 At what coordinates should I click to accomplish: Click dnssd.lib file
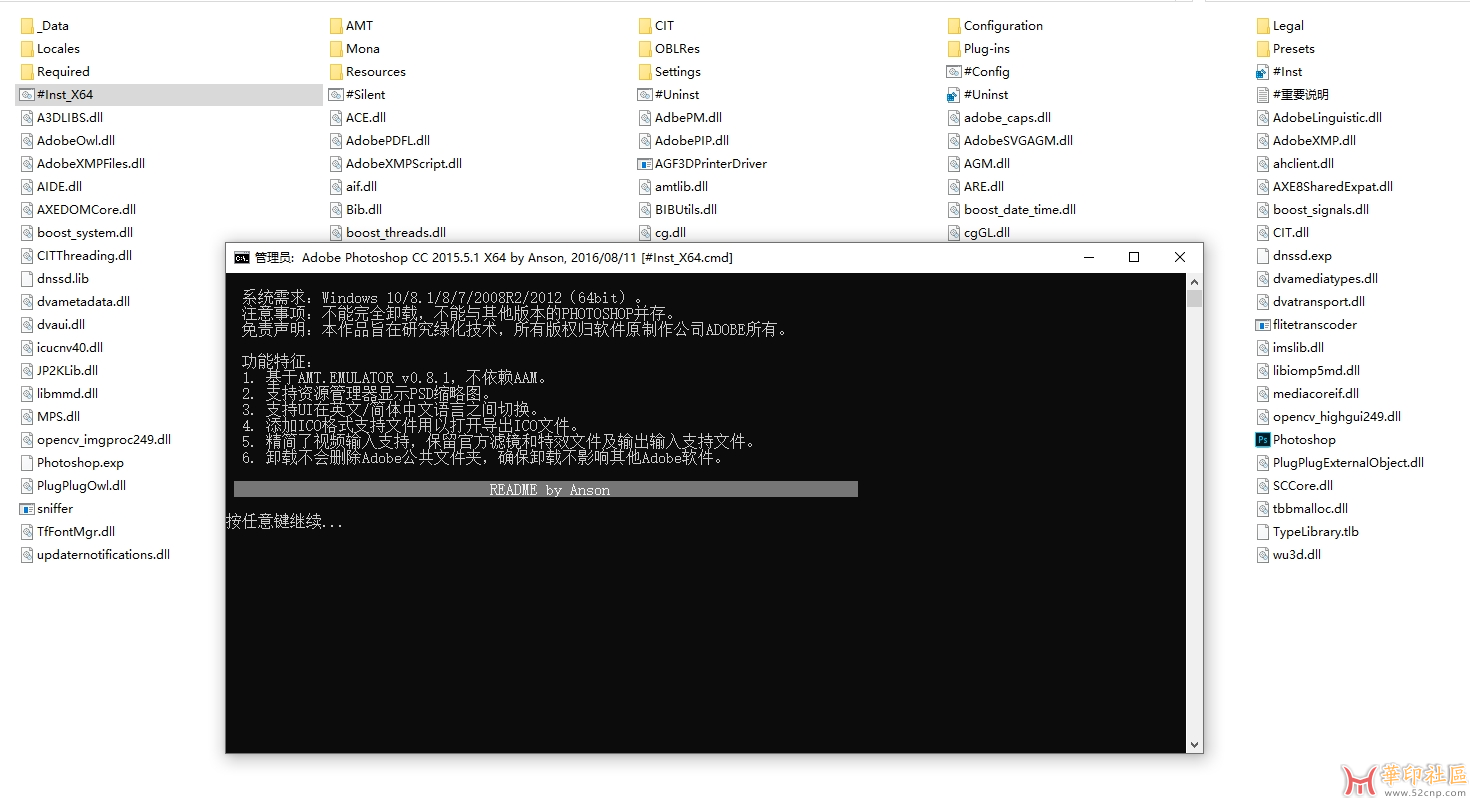[x=54, y=279]
